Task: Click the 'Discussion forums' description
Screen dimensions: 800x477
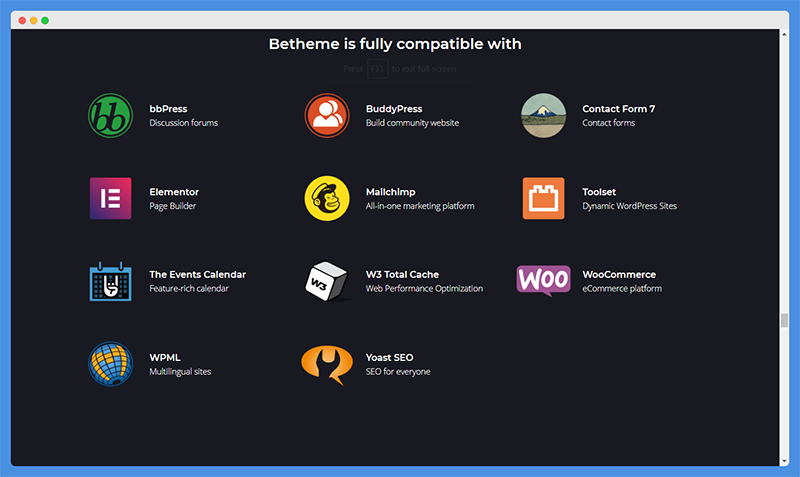Action: [x=184, y=123]
